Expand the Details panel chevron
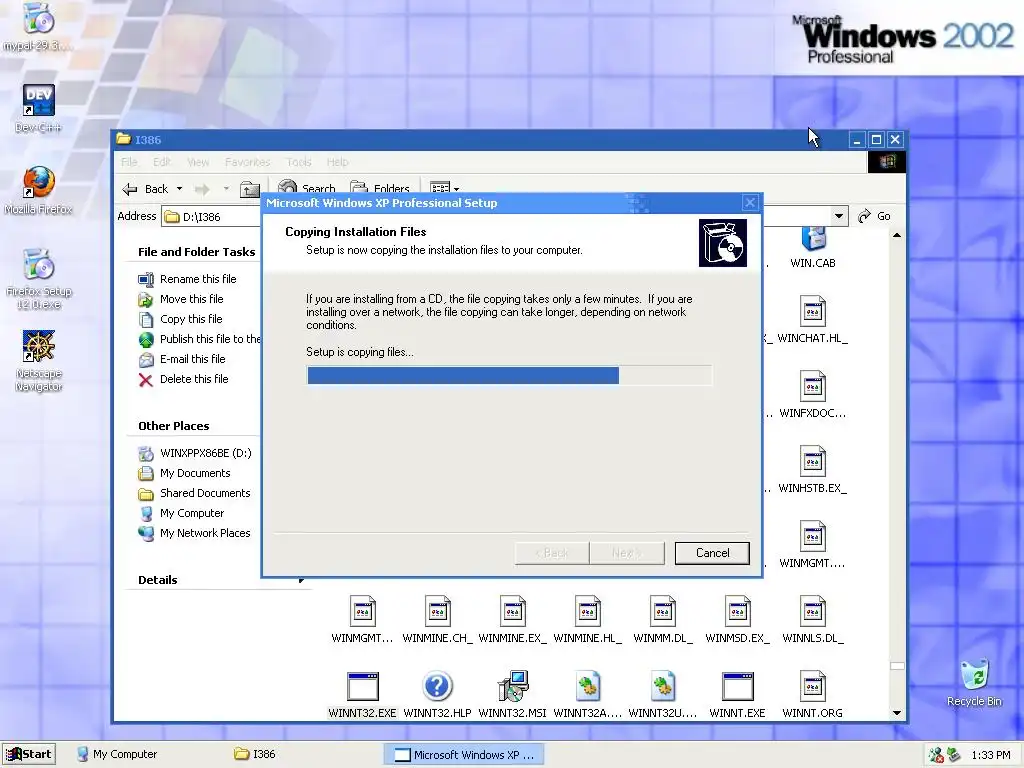1024x768 pixels. pyautogui.click(x=301, y=580)
